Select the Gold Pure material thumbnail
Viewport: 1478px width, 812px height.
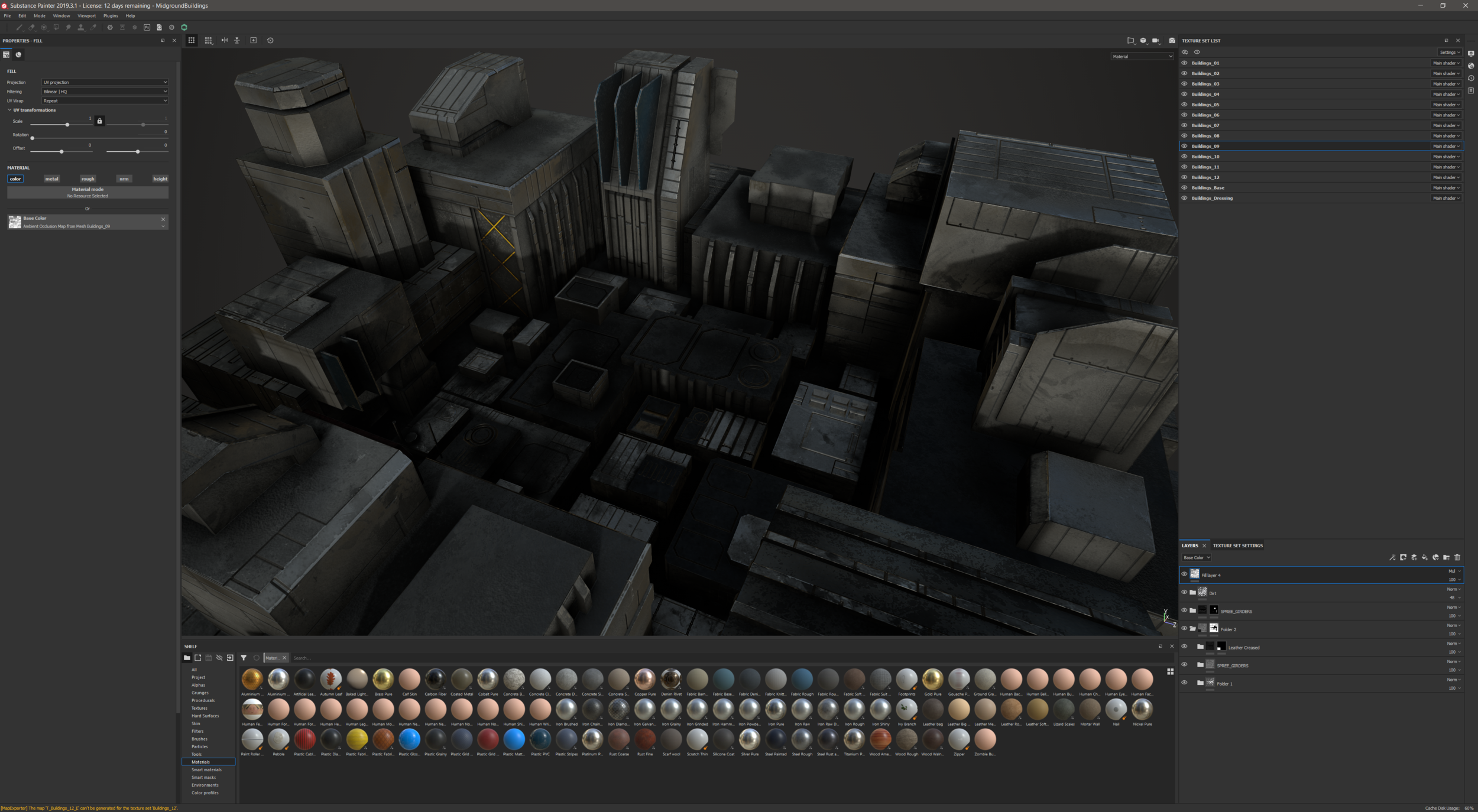point(932,679)
